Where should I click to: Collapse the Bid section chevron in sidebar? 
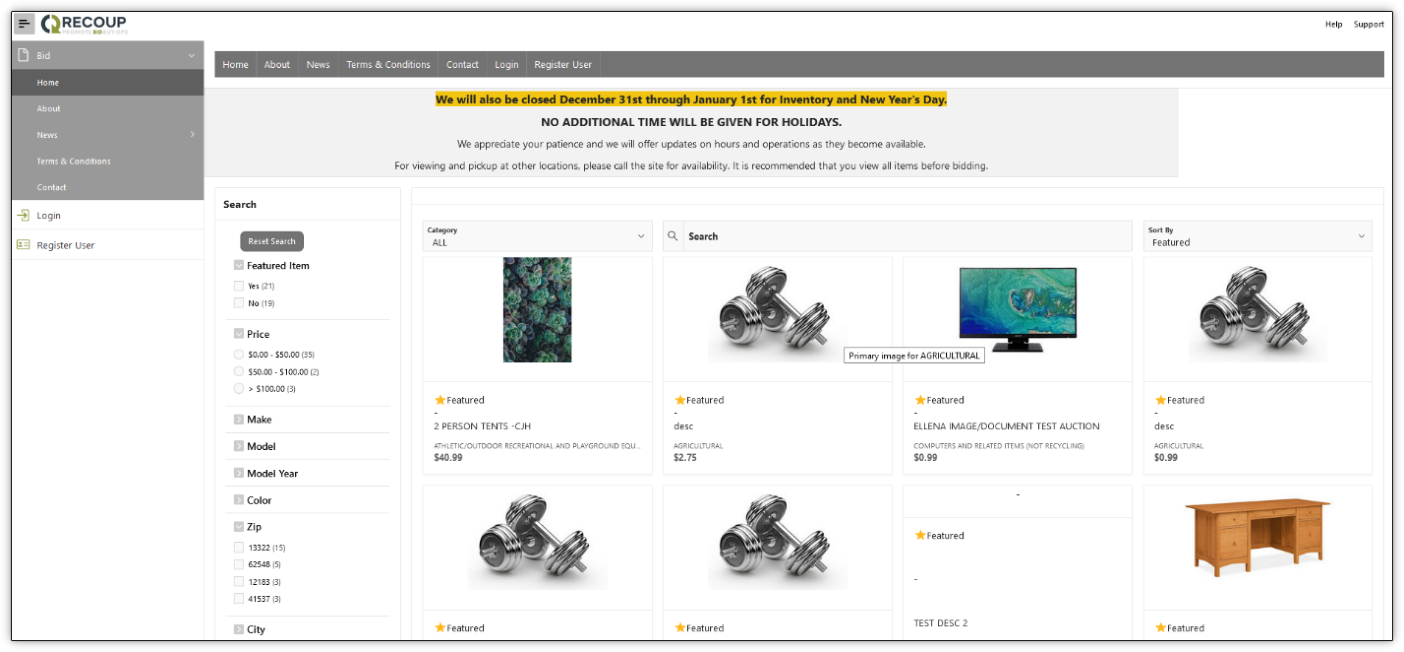point(191,56)
